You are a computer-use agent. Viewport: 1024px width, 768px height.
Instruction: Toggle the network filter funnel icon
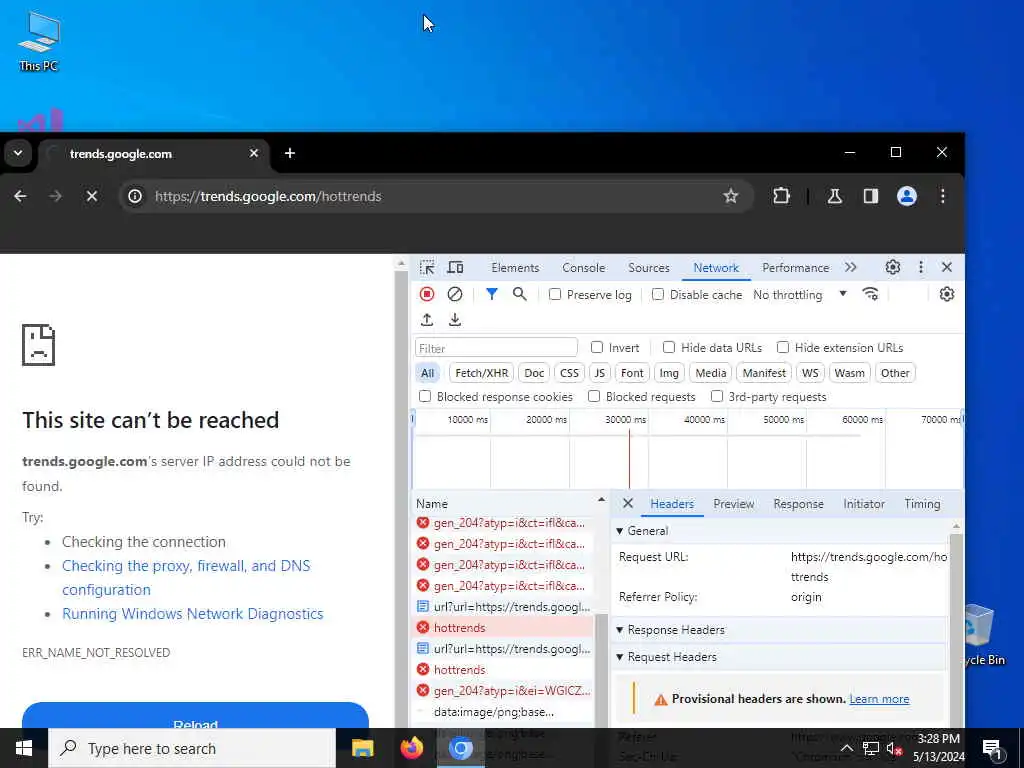pyautogui.click(x=492, y=295)
